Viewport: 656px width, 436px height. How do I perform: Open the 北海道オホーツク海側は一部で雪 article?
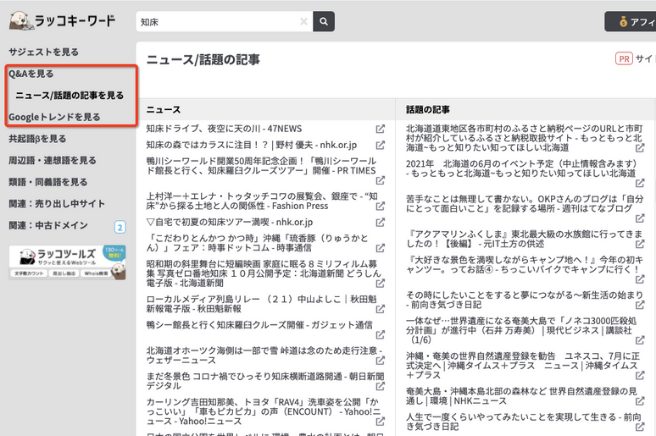coord(264,355)
